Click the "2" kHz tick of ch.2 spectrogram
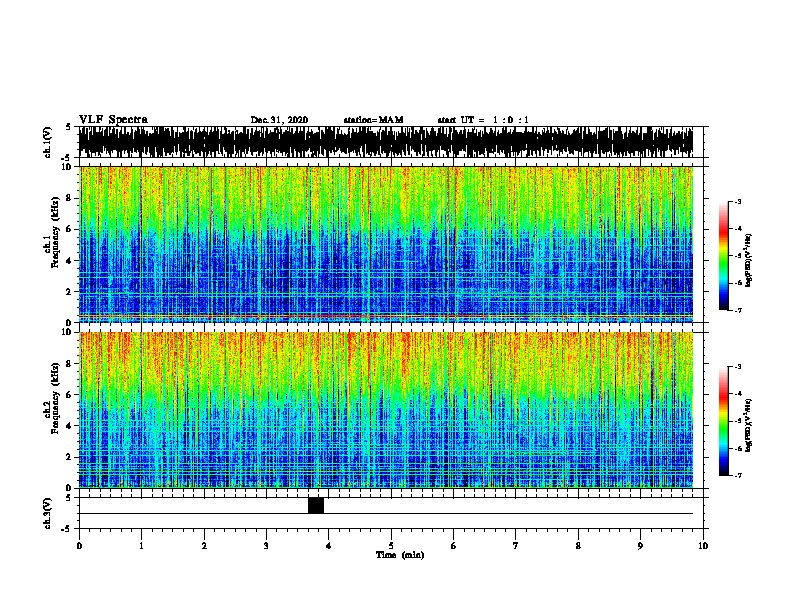Image resolution: width=792 pixels, height=612 pixels. pyautogui.click(x=70, y=457)
